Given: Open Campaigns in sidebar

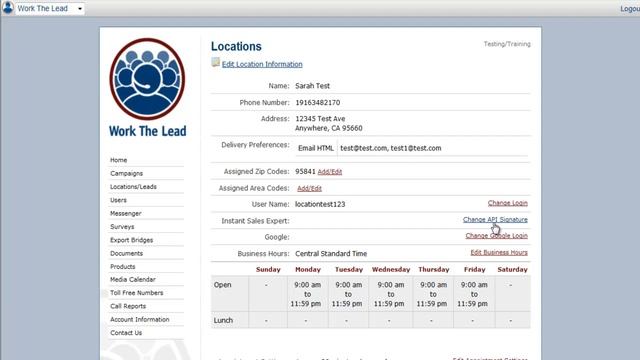Looking at the screenshot, I should (127, 173).
